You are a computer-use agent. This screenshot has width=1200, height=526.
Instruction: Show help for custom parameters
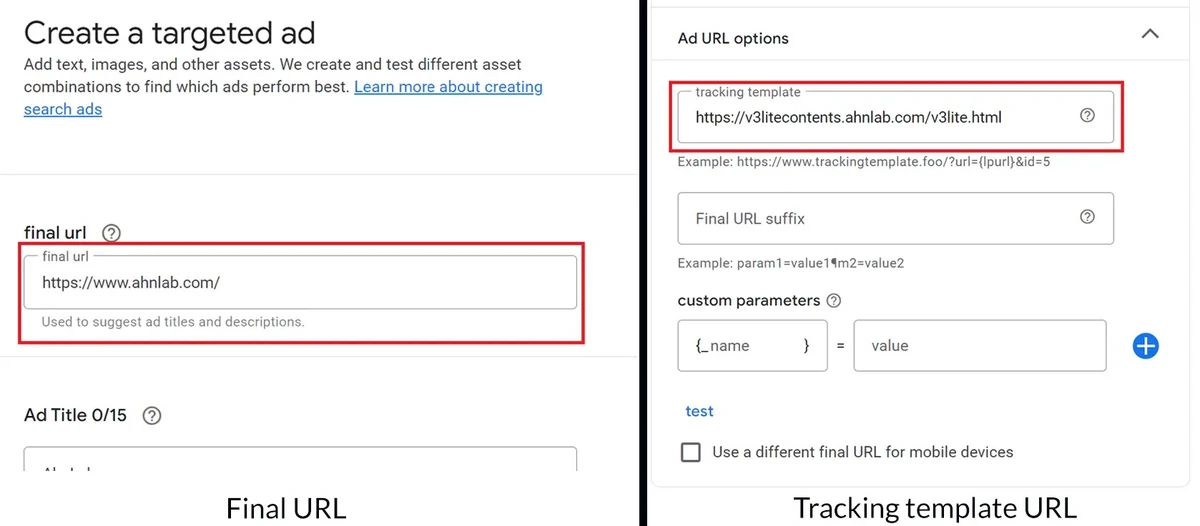pyautogui.click(x=834, y=300)
